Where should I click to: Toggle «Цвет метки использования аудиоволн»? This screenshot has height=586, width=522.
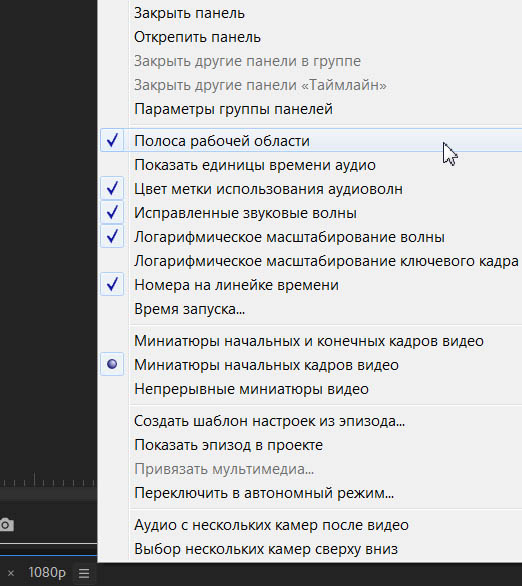[311, 189]
